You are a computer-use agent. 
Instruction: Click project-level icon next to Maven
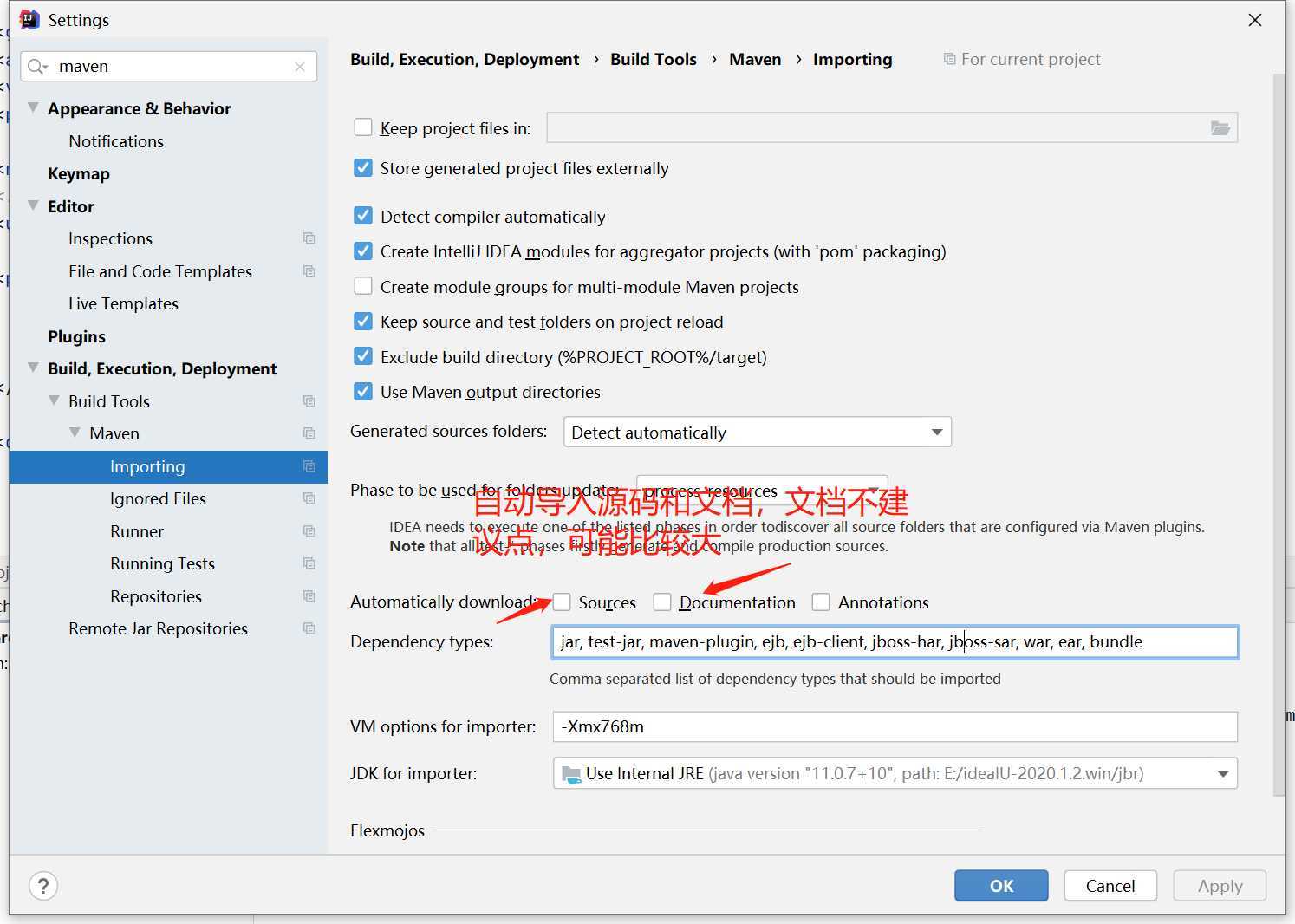click(x=309, y=433)
